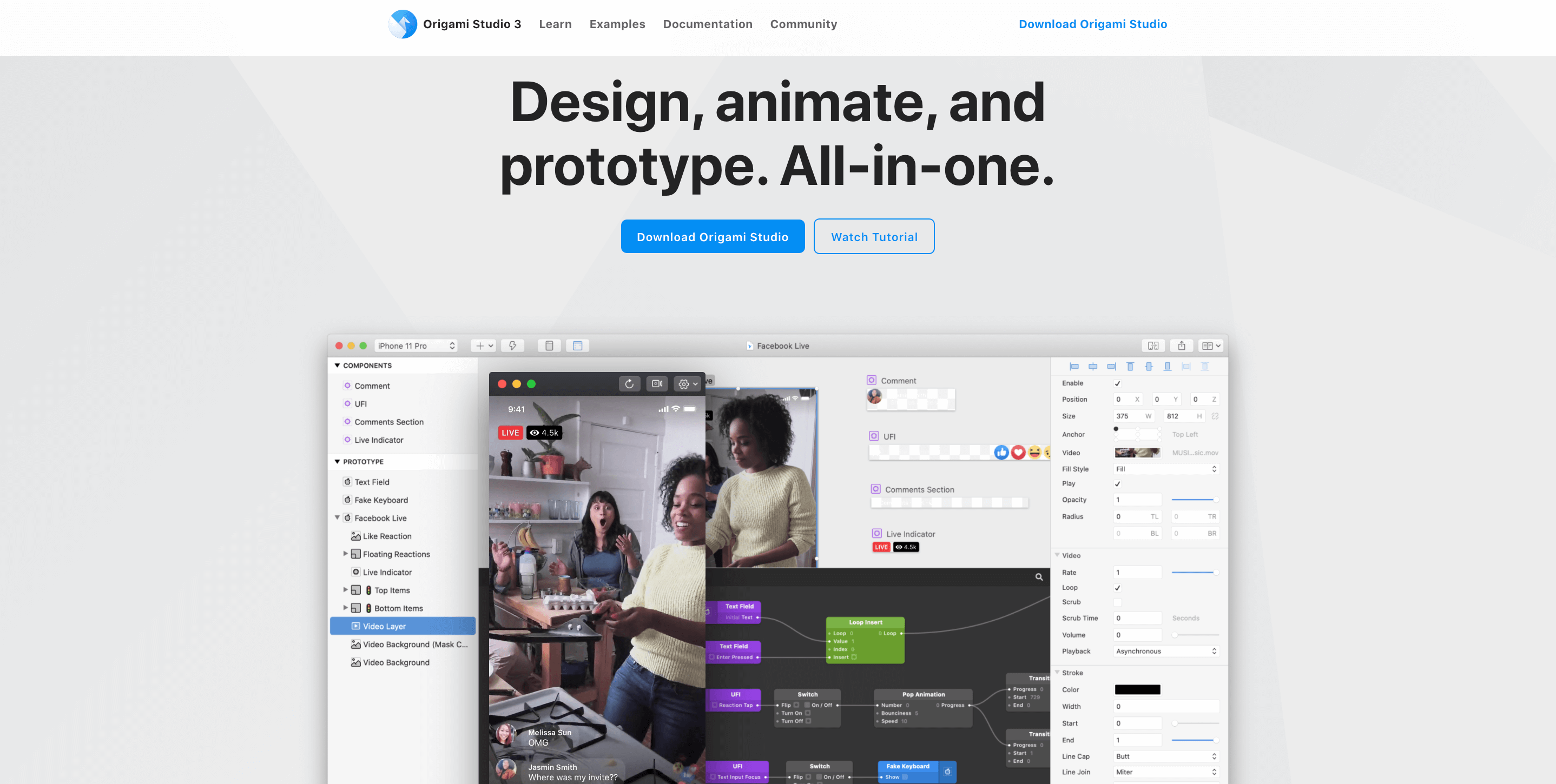Click the patch editor search icon
1556x784 pixels.
tap(1039, 577)
